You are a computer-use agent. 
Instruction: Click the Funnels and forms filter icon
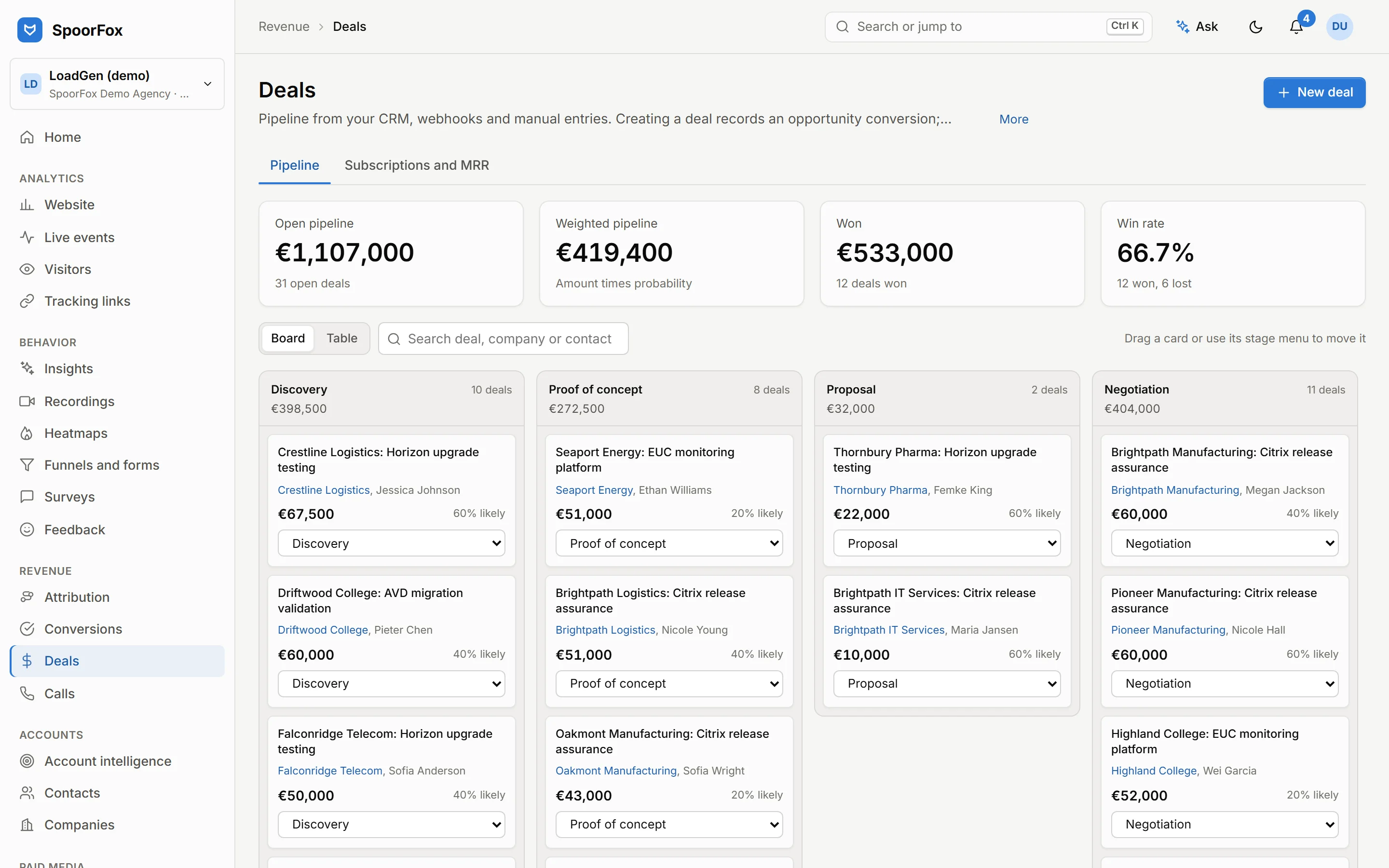point(27,465)
